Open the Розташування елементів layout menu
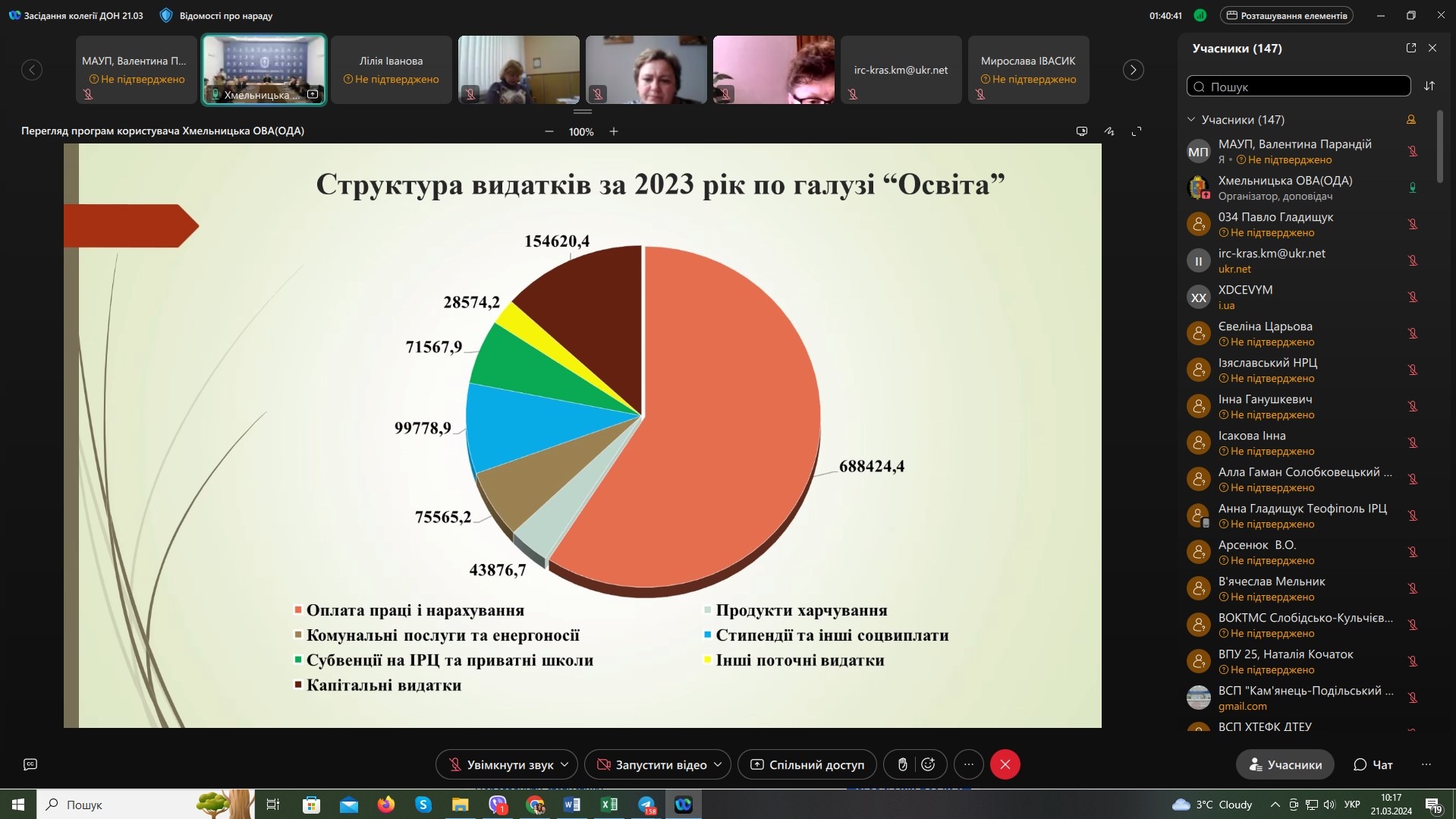1456x819 pixels. [x=1286, y=15]
